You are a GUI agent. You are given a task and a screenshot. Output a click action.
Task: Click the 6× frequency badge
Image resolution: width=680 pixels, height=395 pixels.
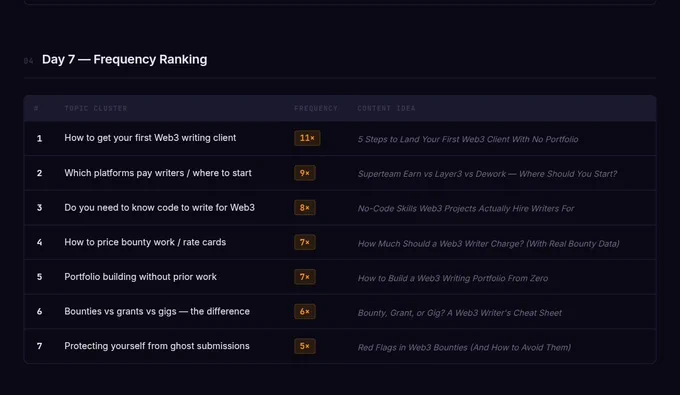tap(304, 311)
